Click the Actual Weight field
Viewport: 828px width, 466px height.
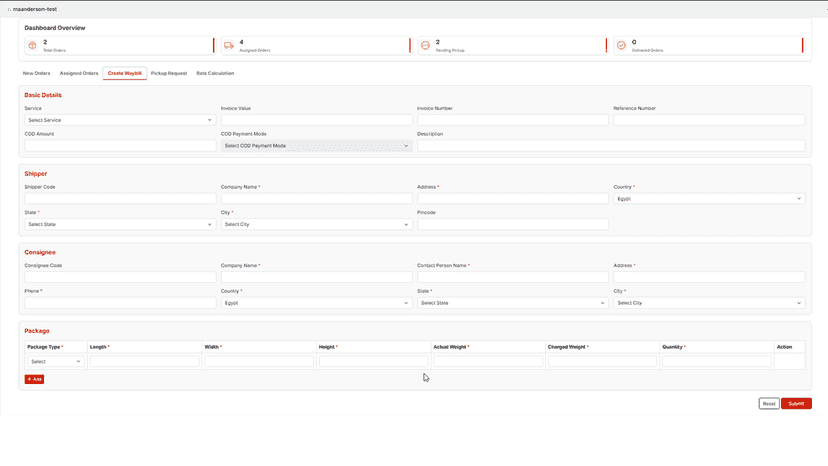[x=488, y=362]
